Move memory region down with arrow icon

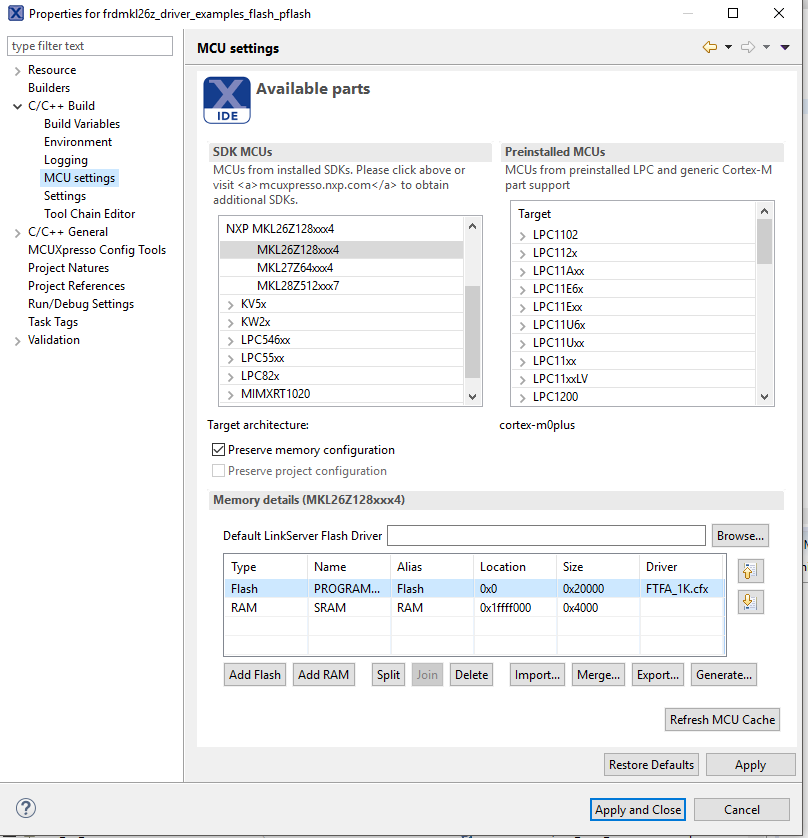750,602
